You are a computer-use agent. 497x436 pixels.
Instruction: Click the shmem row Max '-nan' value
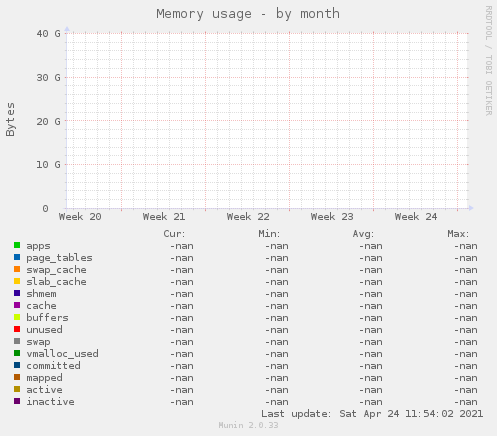(x=466, y=294)
